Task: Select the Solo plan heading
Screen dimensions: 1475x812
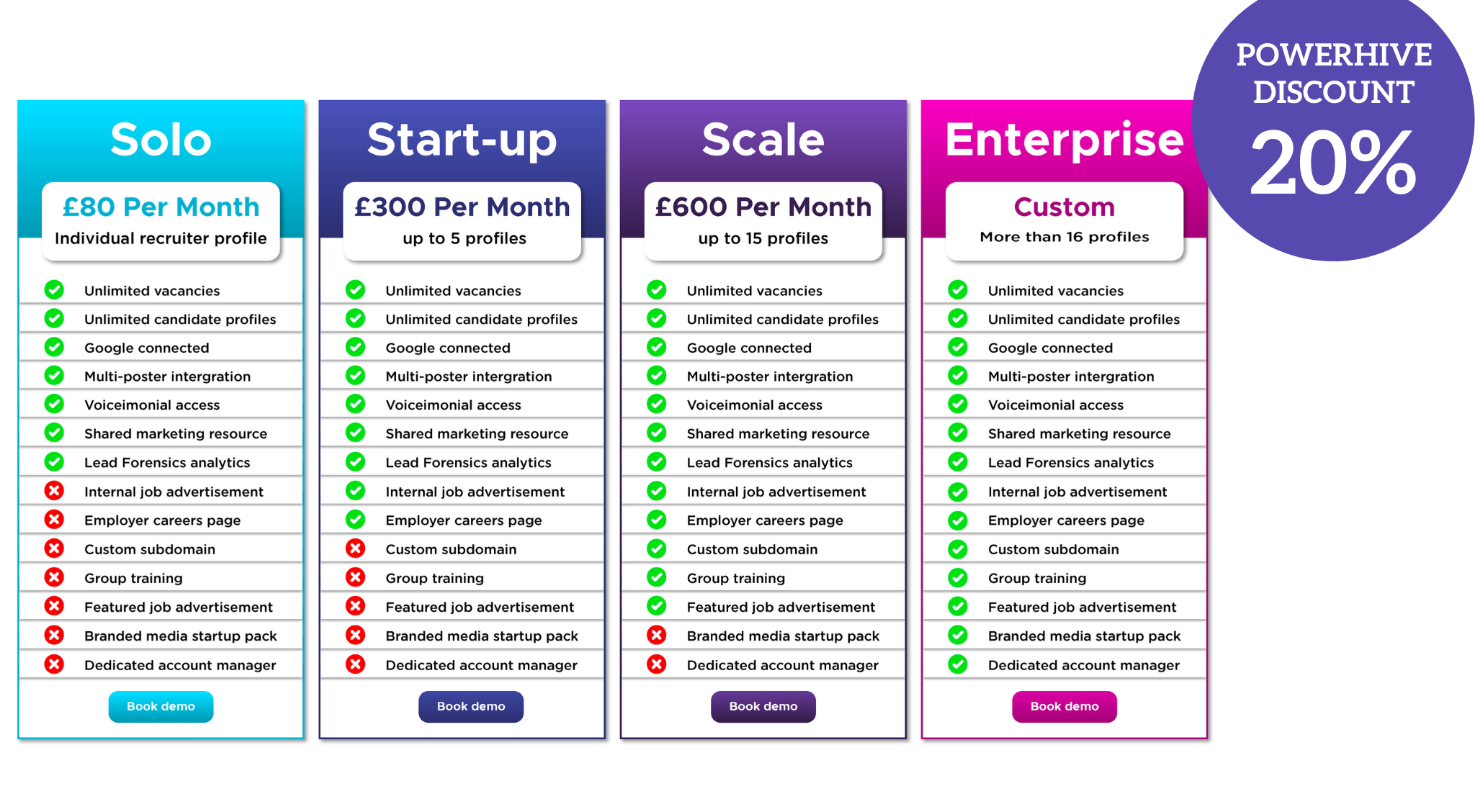Action: pyautogui.click(x=161, y=139)
